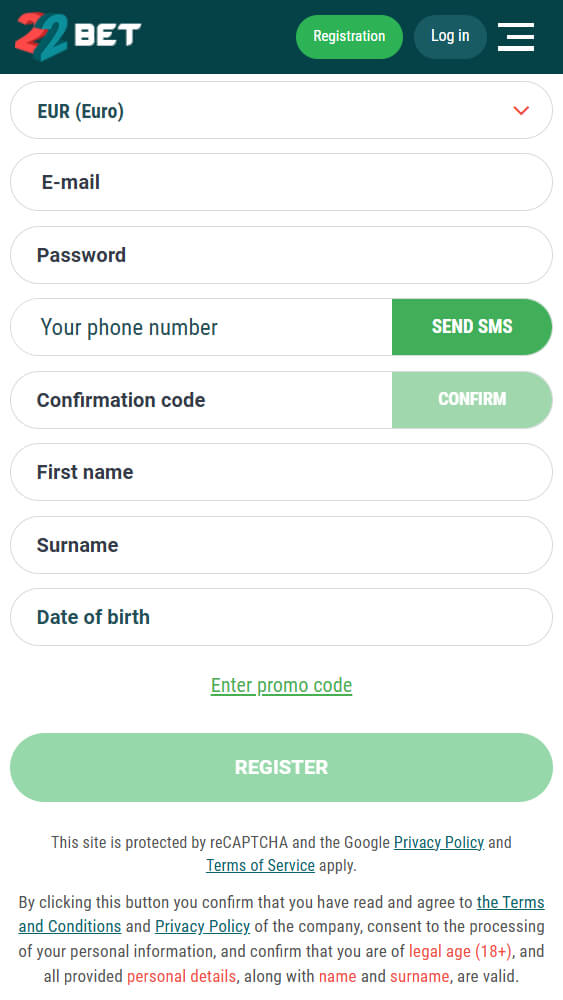Focus the E-mail input field
Image resolution: width=563 pixels, height=1000 pixels.
(x=281, y=182)
